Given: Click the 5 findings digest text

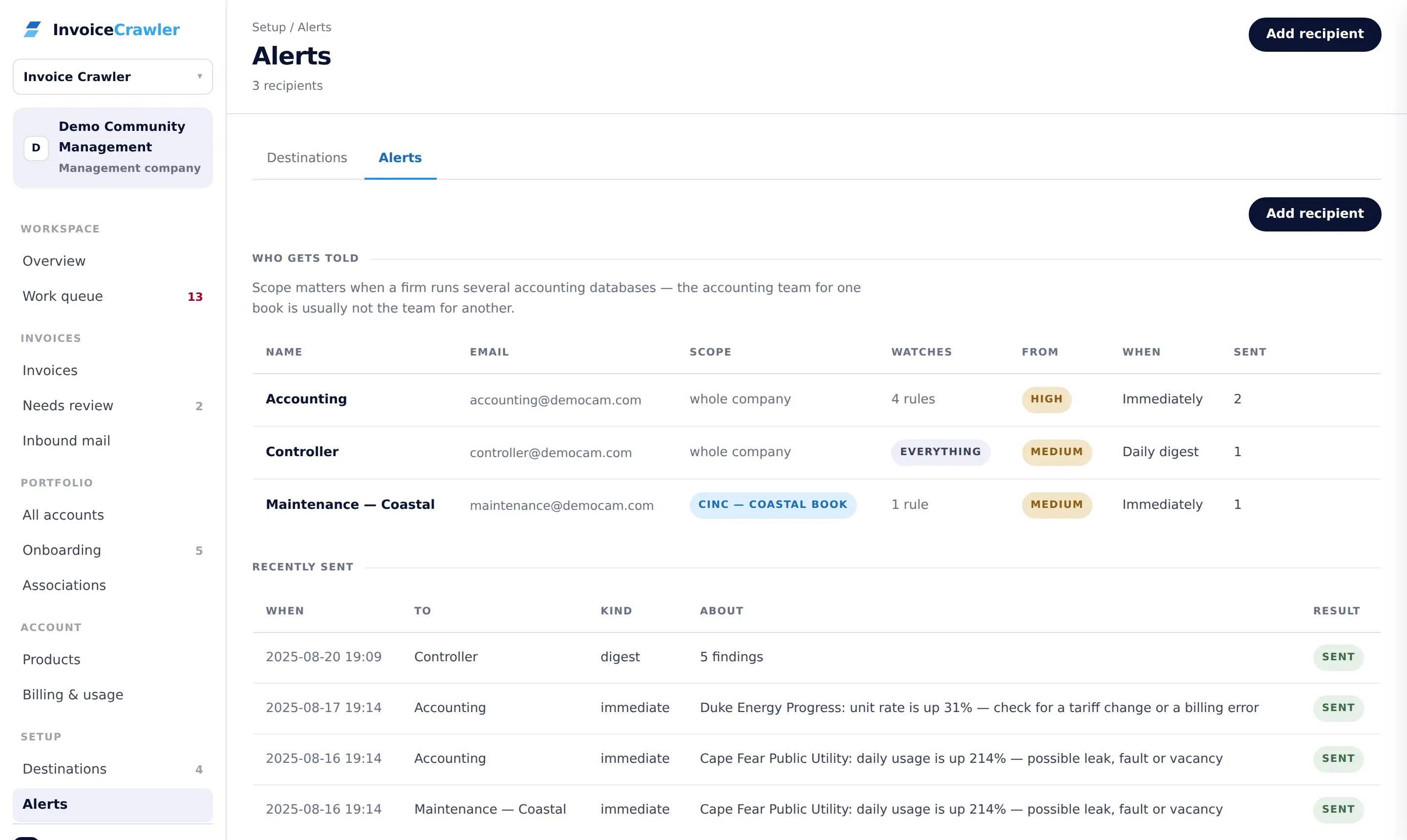Looking at the screenshot, I should 731,656.
